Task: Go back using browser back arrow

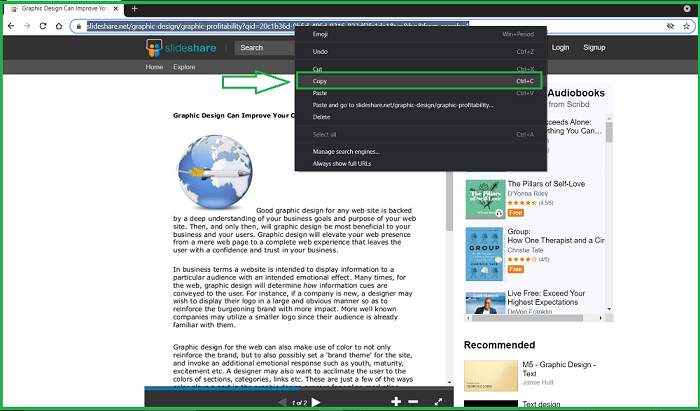Action: pyautogui.click(x=11, y=26)
